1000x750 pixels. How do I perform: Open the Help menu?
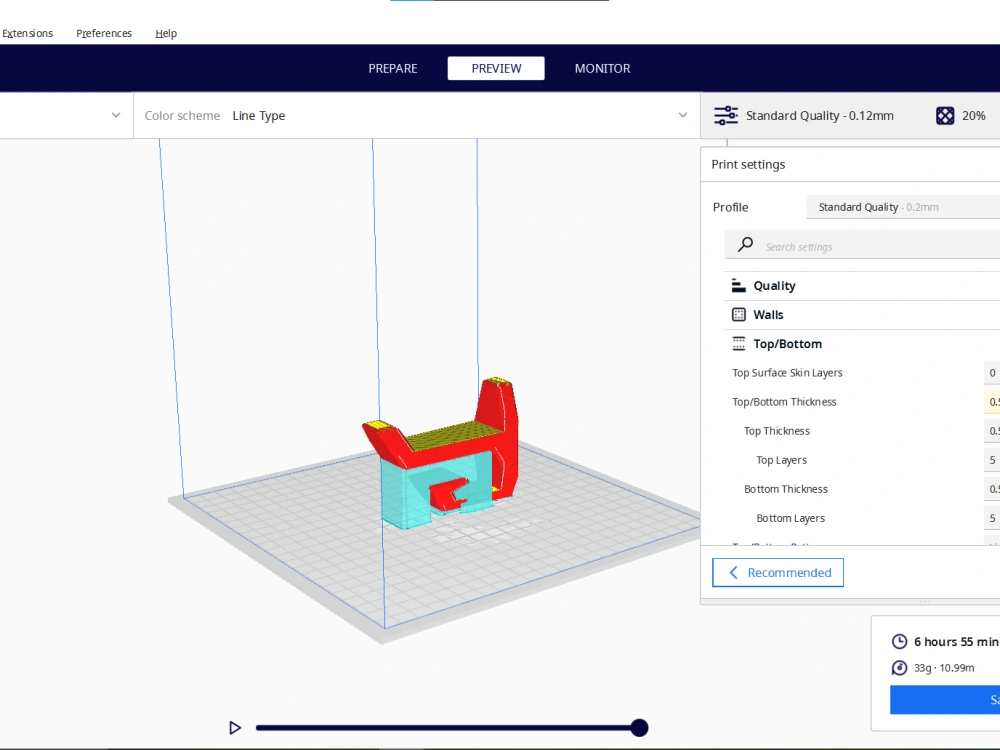[x=166, y=33]
